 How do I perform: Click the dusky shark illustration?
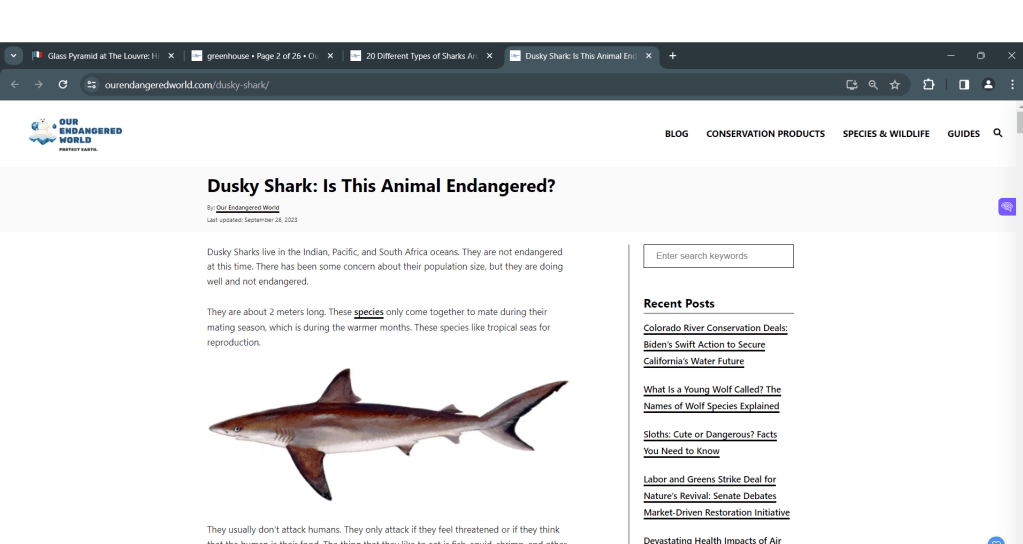pos(388,431)
